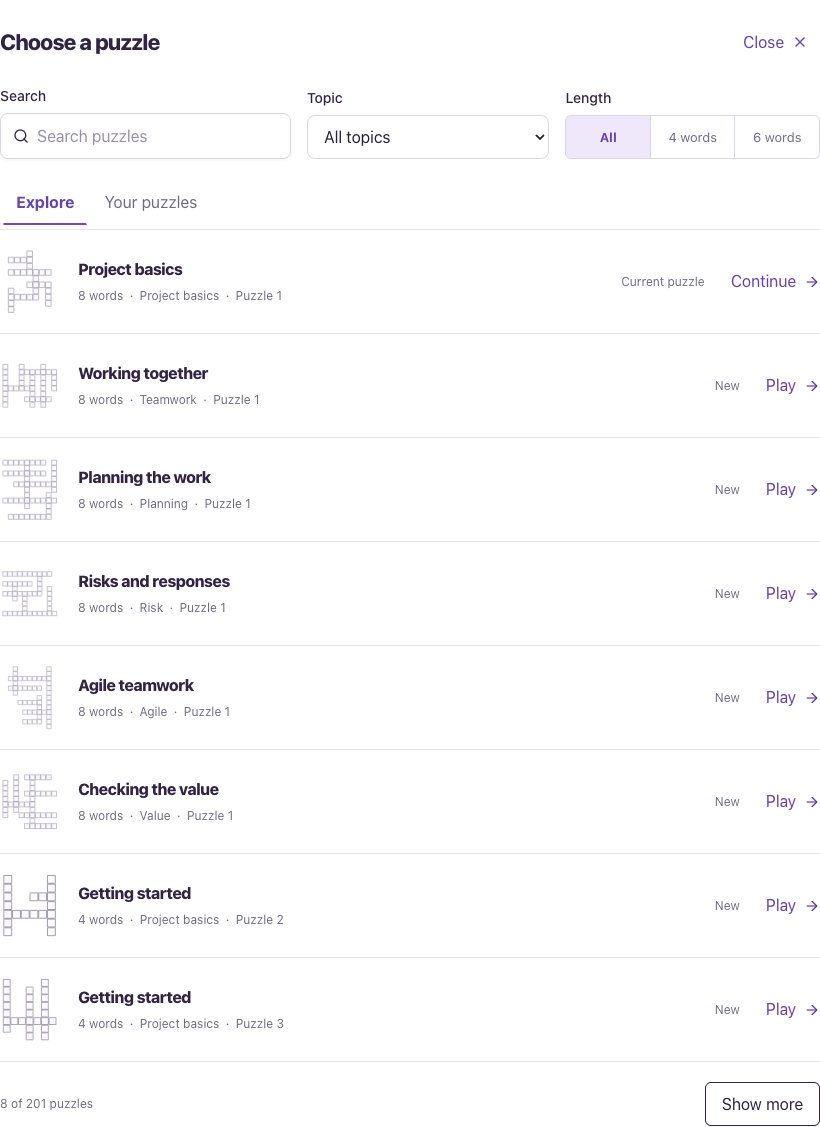Filter puzzles to 4 words length
820x1127 pixels.
[692, 137]
